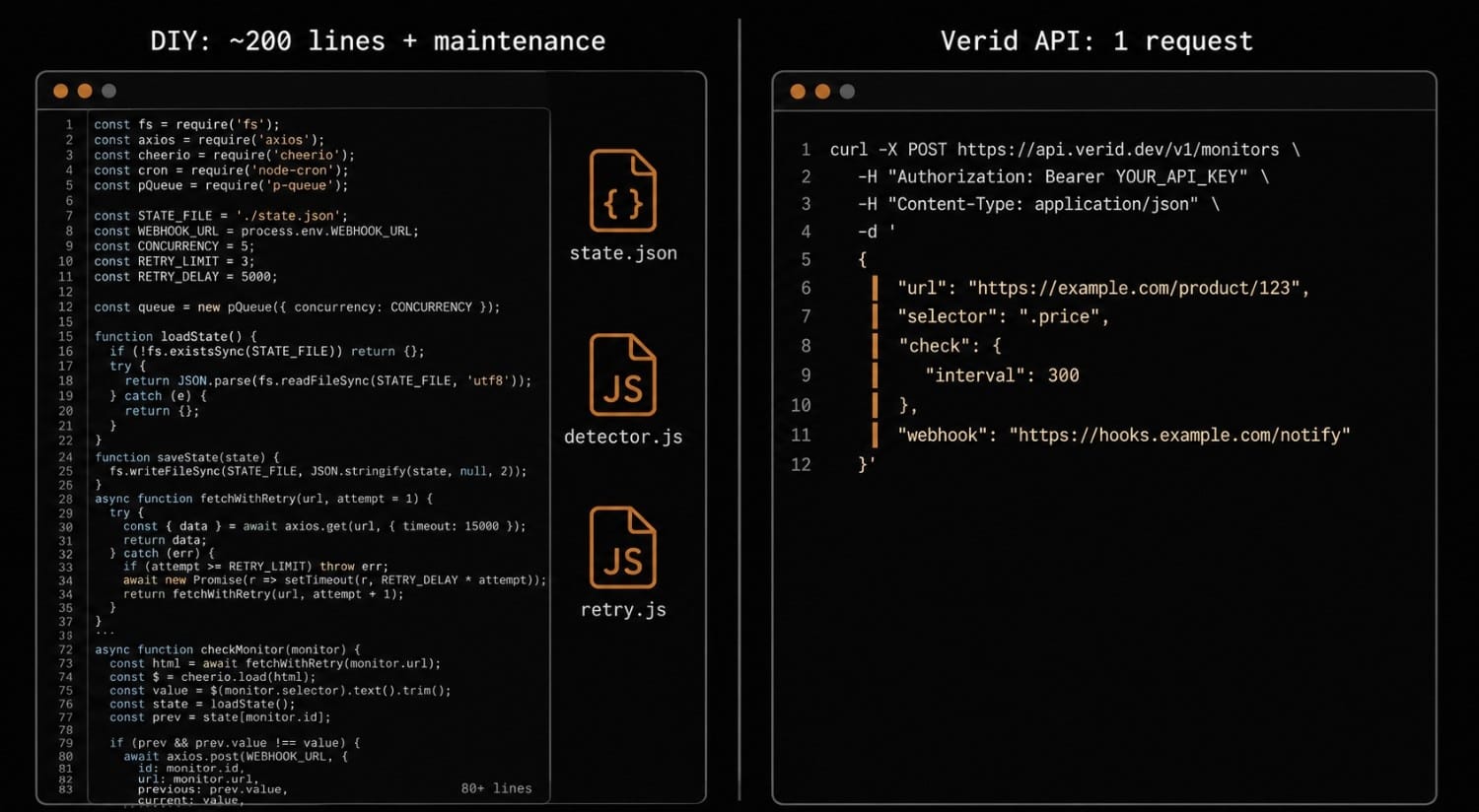Viewport: 1479px width, 812px height.
Task: Click the const fs = require('fs') line
Action: (186, 124)
